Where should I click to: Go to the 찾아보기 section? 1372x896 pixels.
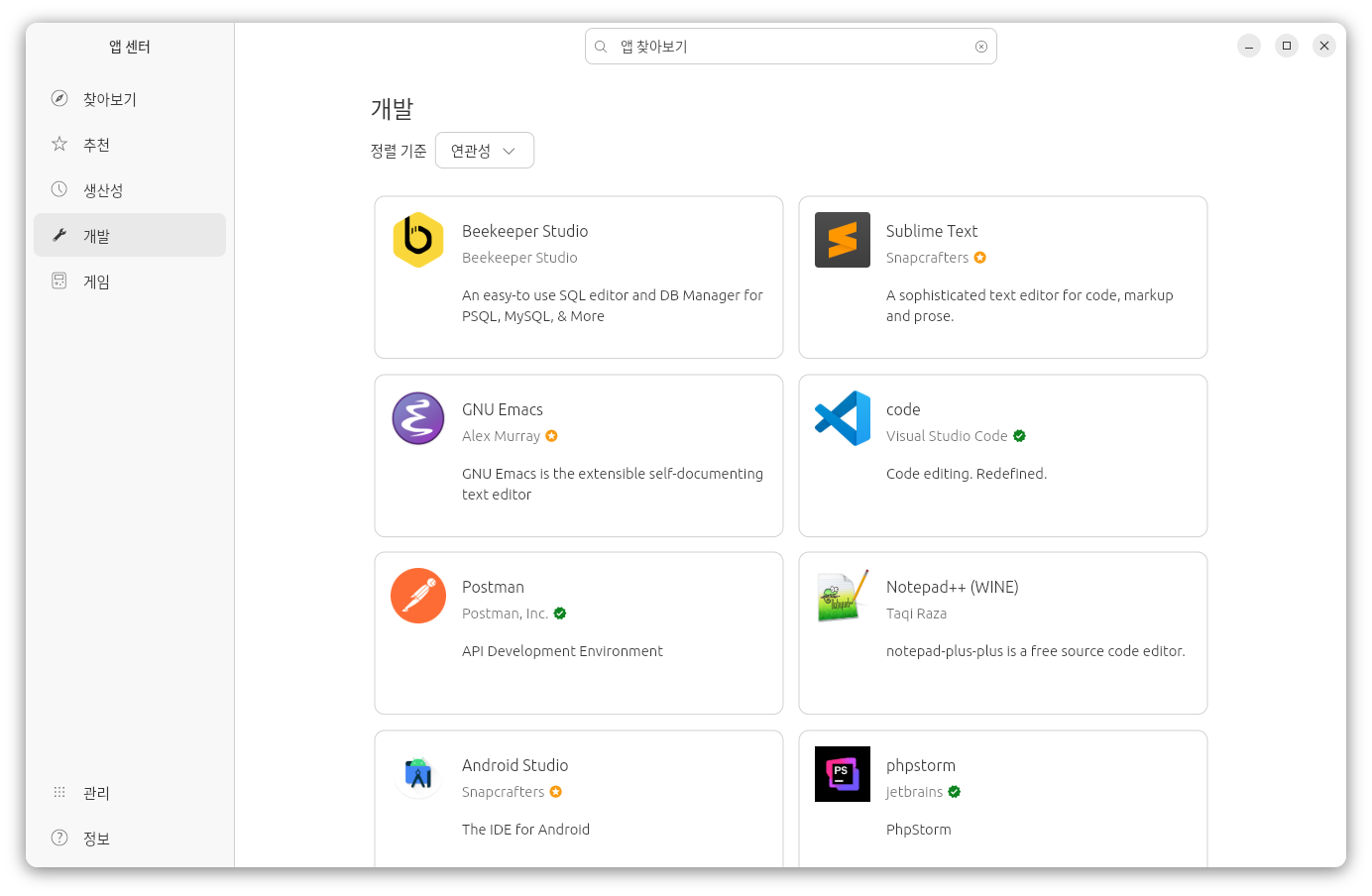pos(130,99)
